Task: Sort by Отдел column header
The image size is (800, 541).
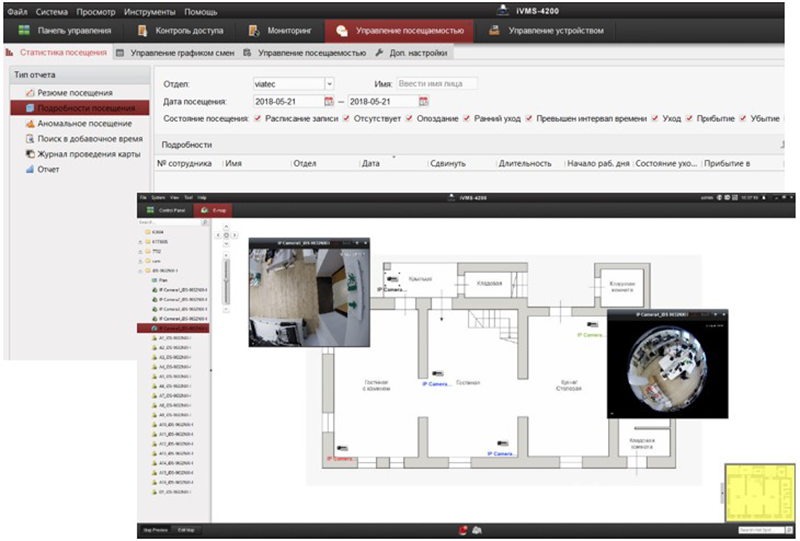Action: 305,164
